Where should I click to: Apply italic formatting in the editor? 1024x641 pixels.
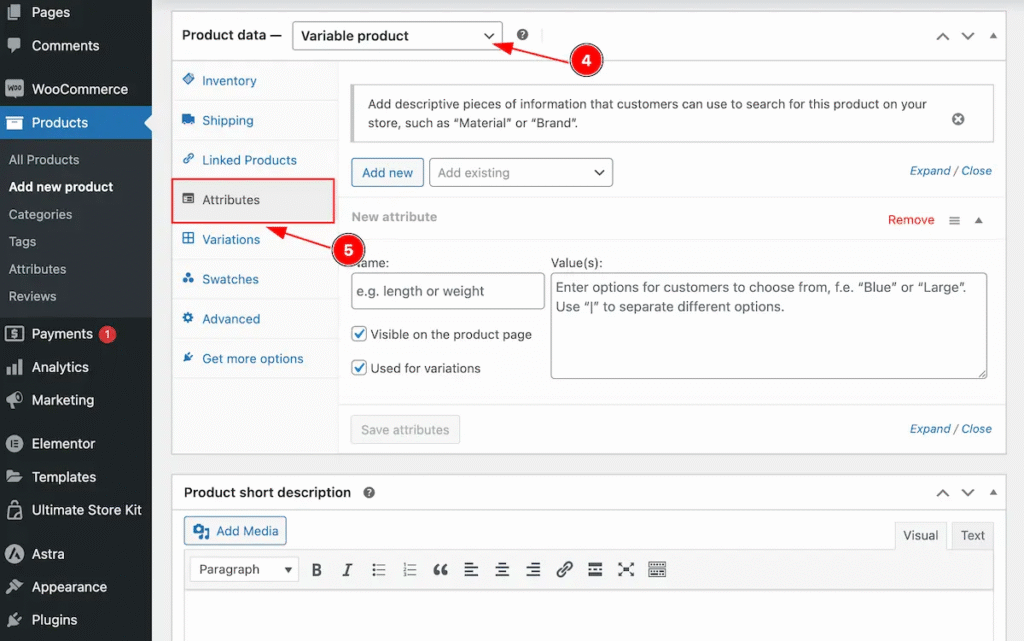coord(347,570)
